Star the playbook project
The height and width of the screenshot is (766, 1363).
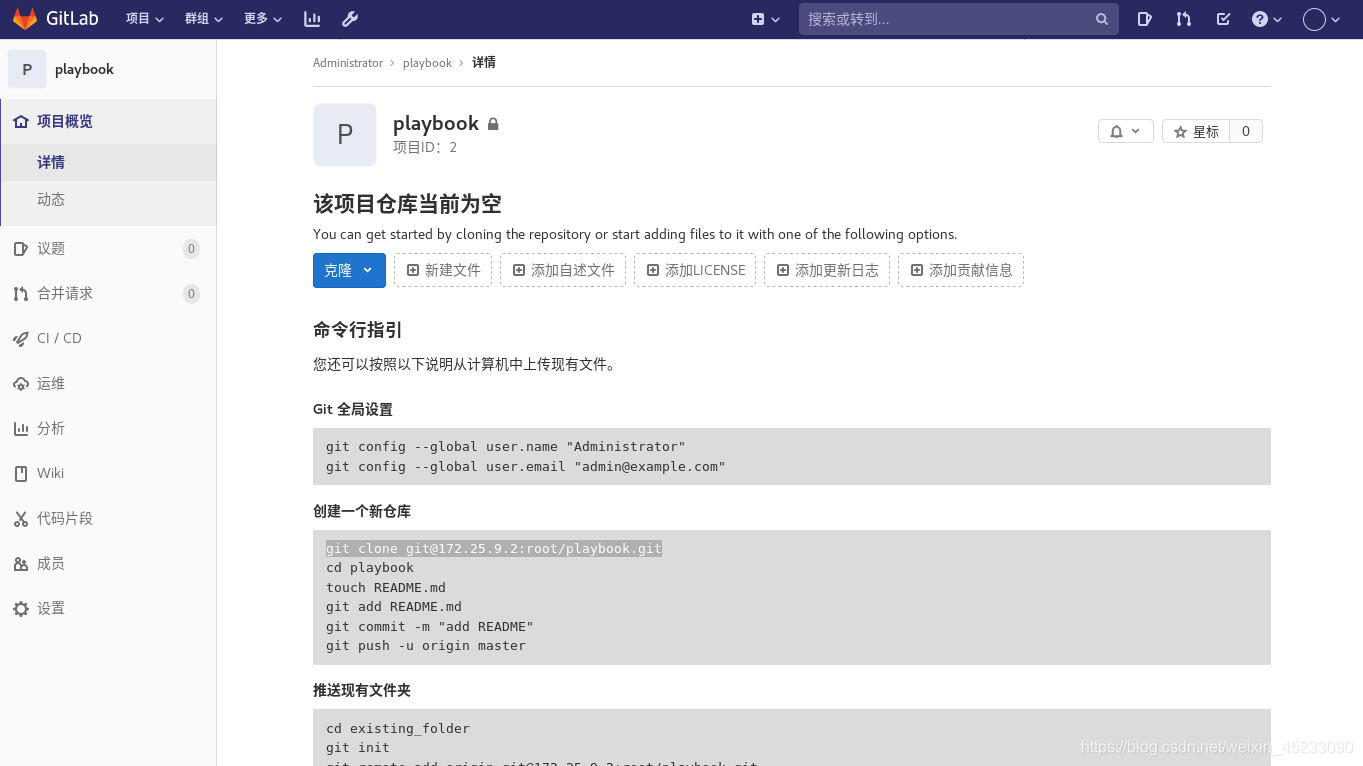pos(1196,130)
